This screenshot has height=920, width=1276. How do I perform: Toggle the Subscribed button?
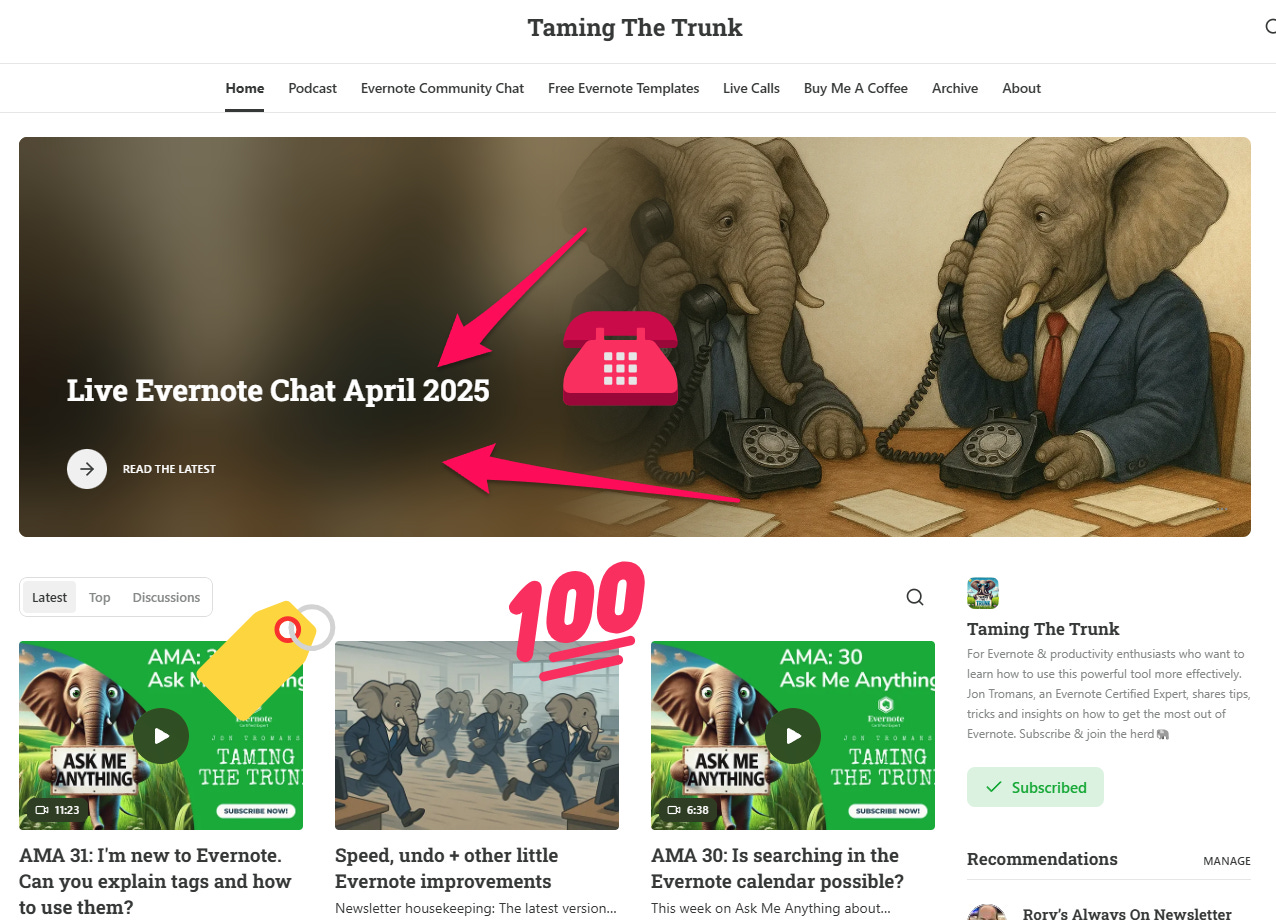[x=1035, y=787]
